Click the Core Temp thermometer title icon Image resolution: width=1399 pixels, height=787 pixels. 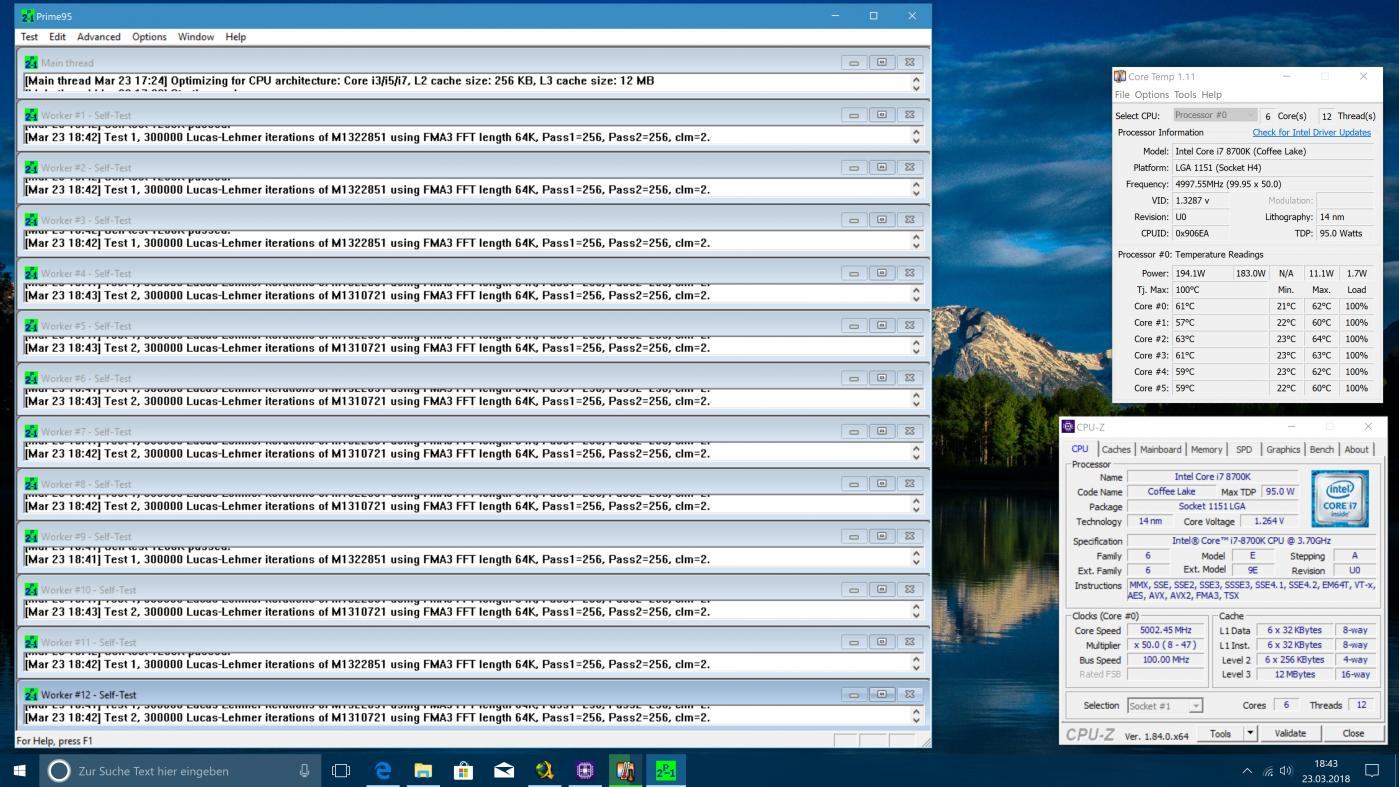(1120, 76)
